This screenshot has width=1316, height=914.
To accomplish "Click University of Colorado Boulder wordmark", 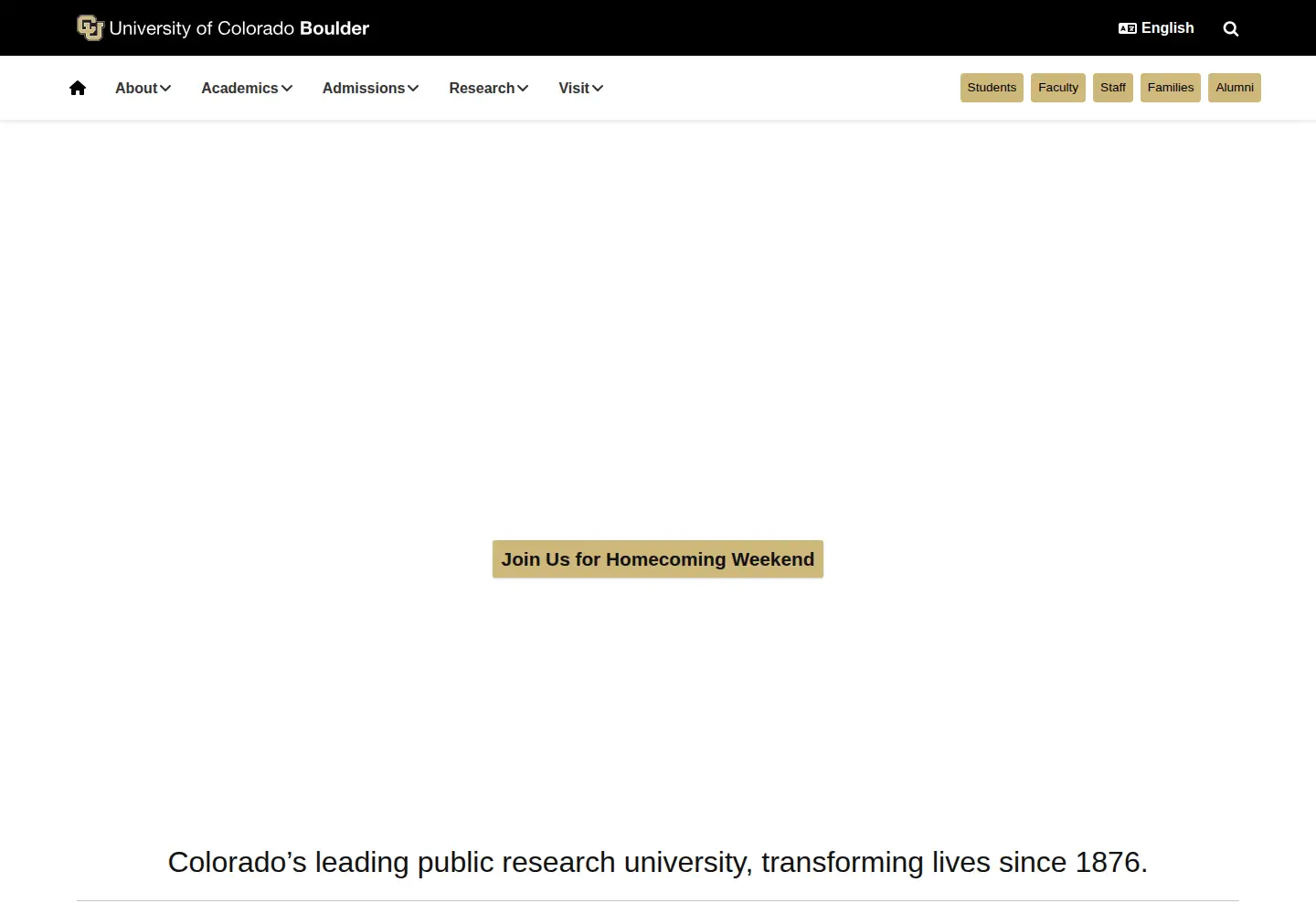I will pyautogui.click(x=239, y=28).
